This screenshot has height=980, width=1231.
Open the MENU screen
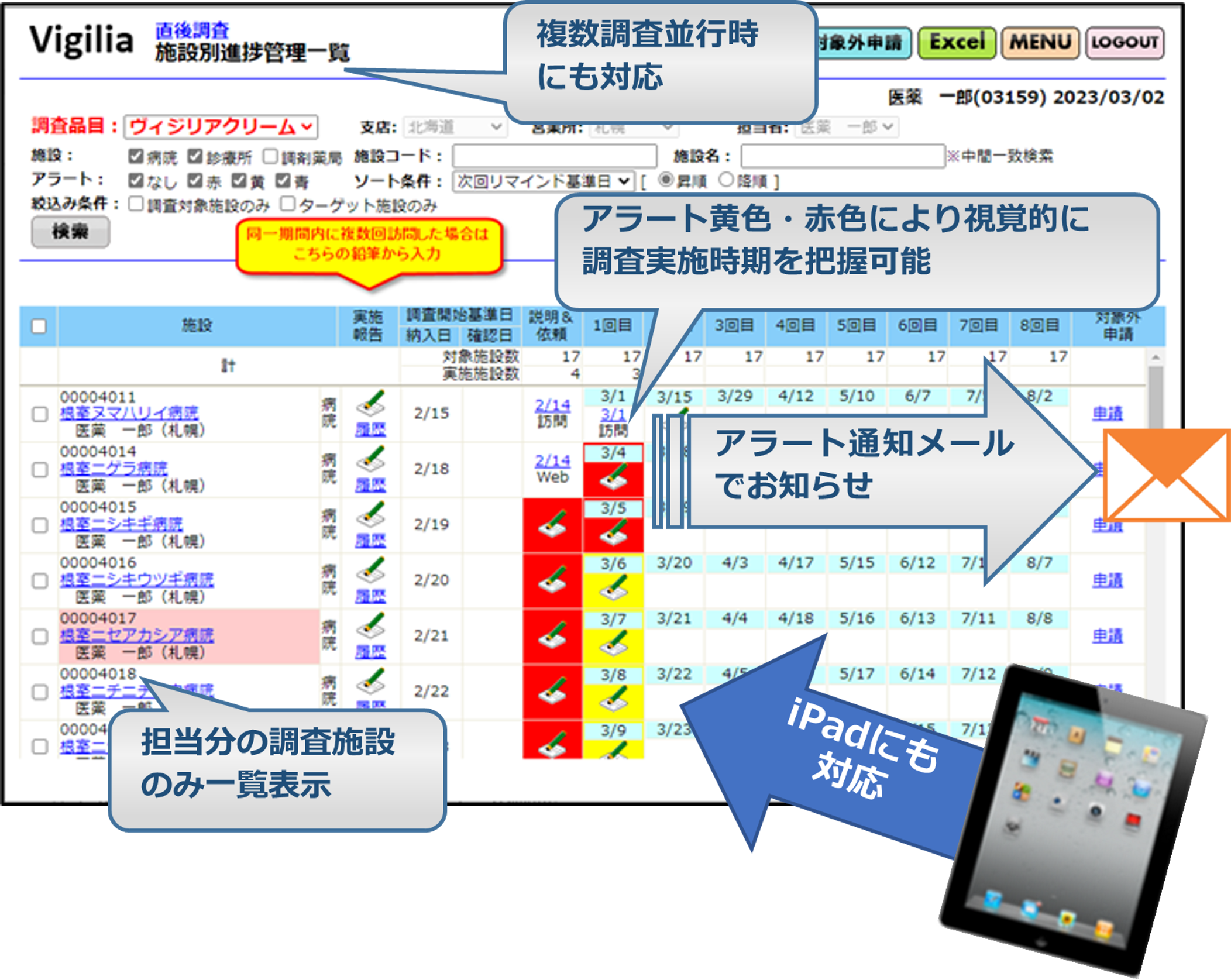[x=1041, y=42]
